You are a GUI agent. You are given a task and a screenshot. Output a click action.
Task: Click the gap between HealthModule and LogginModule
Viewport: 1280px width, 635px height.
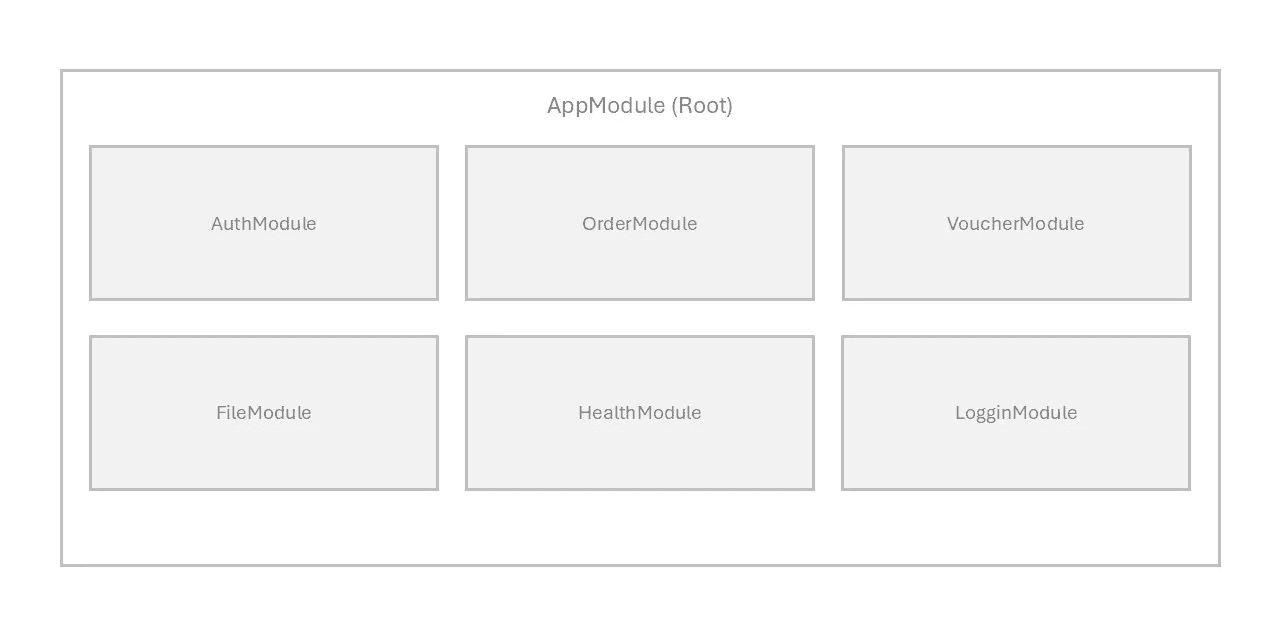click(x=828, y=413)
